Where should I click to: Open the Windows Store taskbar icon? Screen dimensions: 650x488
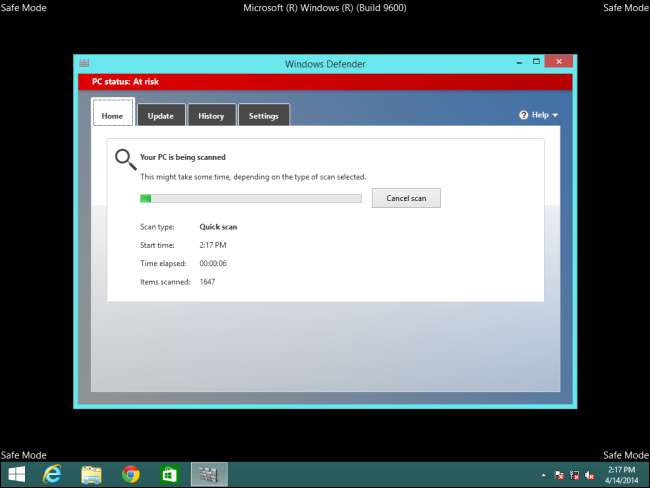[x=169, y=474]
